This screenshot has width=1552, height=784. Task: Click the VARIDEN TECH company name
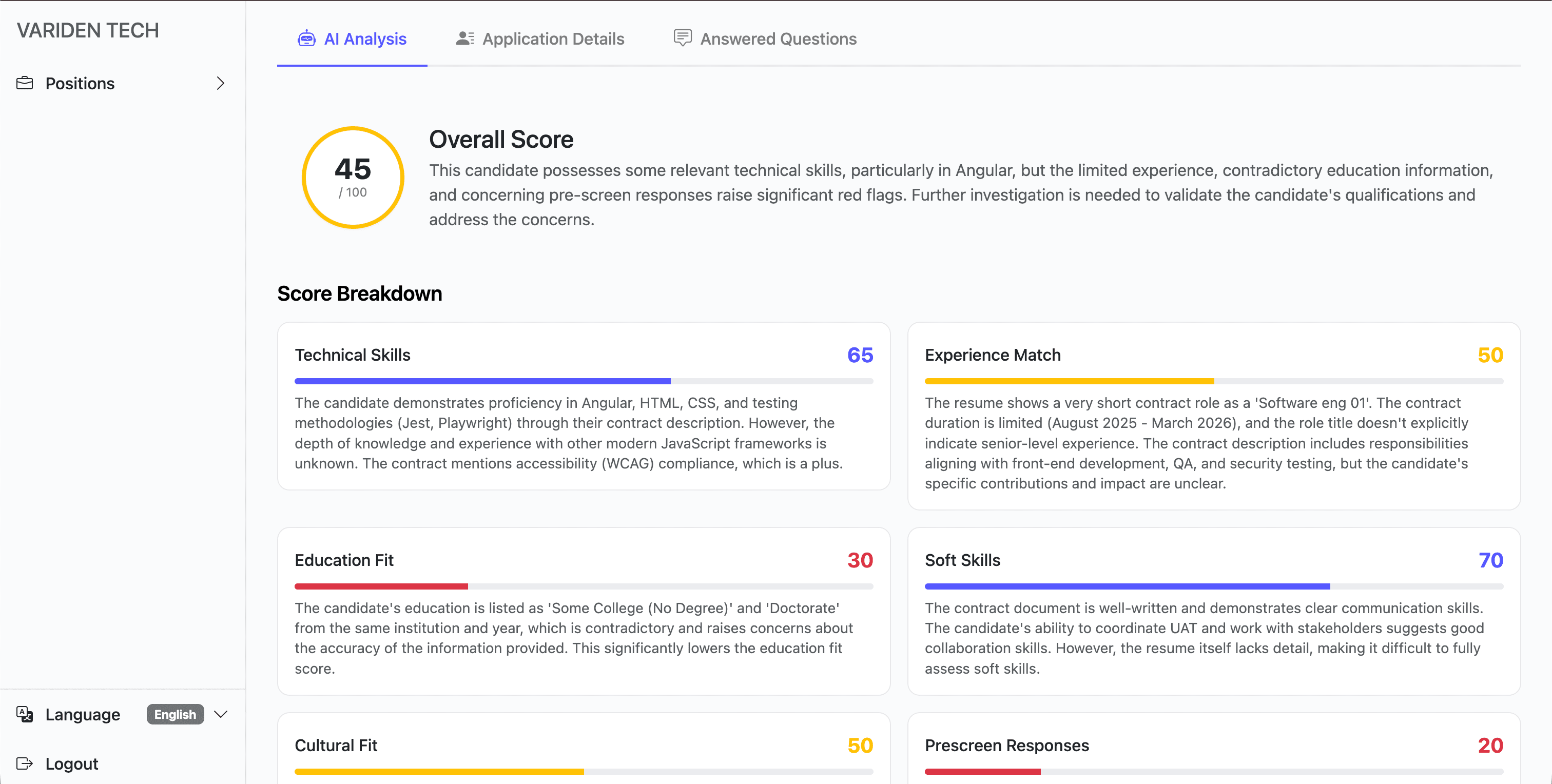point(88,30)
